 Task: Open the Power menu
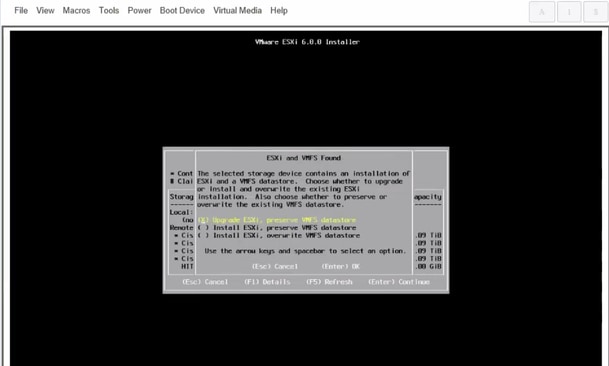click(x=139, y=10)
